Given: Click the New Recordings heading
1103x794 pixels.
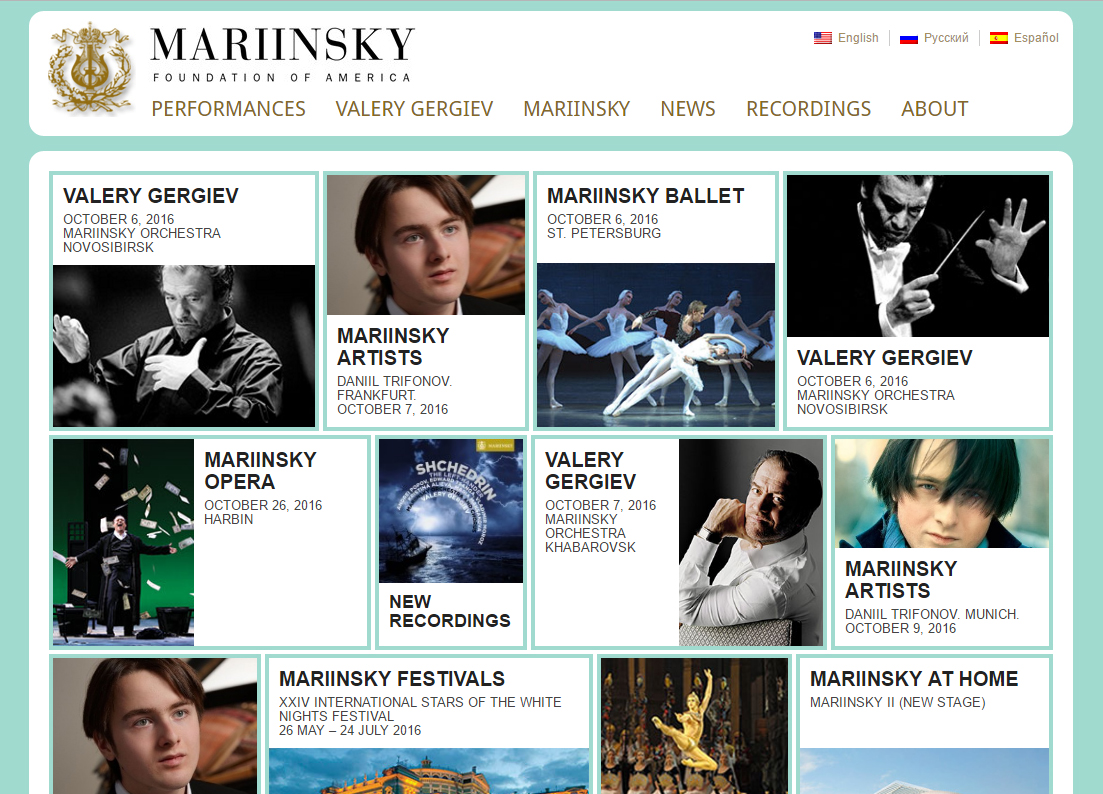Looking at the screenshot, I should point(450,611).
